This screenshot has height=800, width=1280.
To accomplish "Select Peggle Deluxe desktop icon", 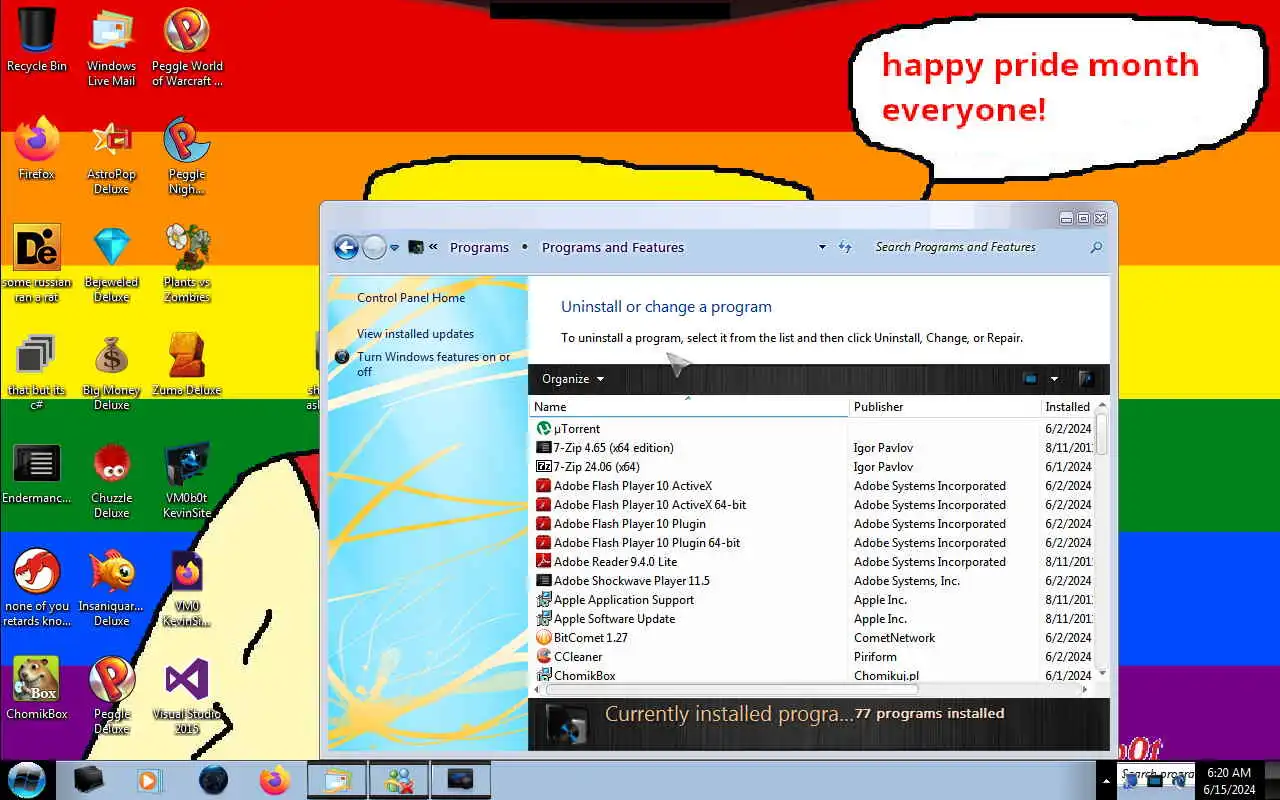I will [111, 696].
